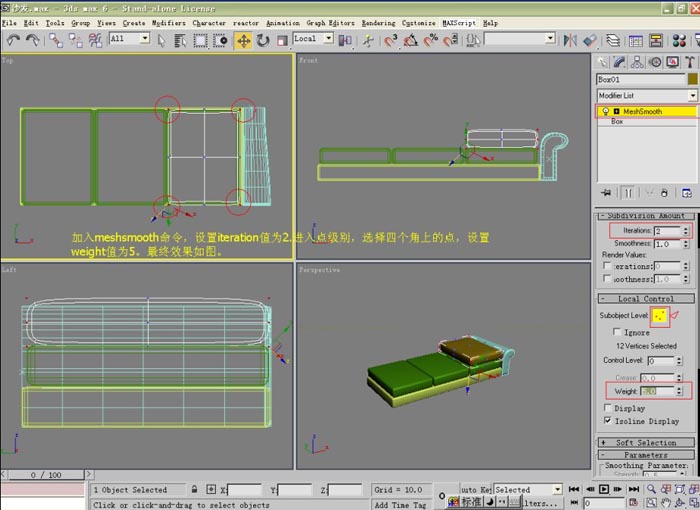
Task: Click the Pin Stack icon
Action: pyautogui.click(x=606, y=193)
